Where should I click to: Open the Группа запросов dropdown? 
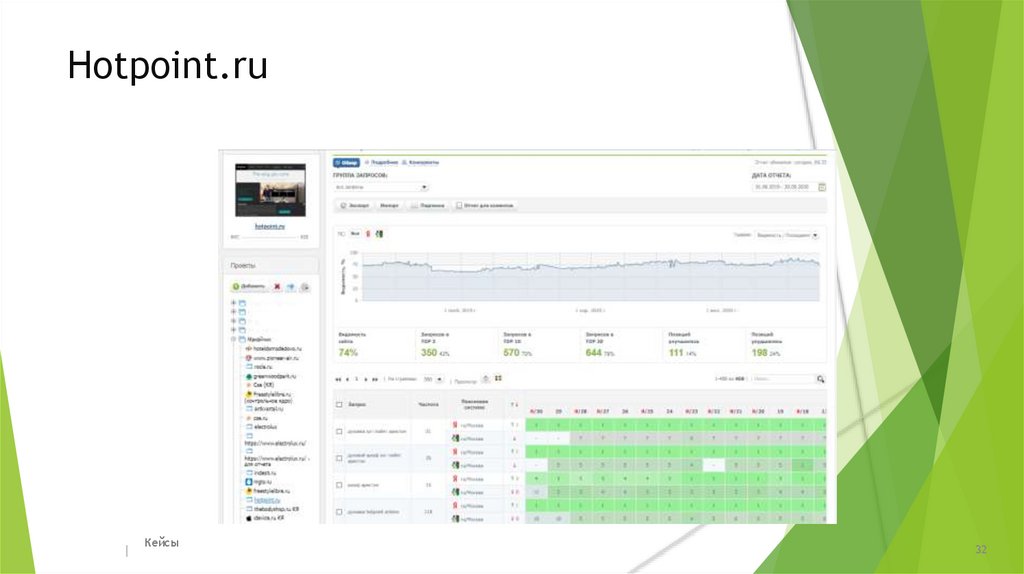[381, 187]
